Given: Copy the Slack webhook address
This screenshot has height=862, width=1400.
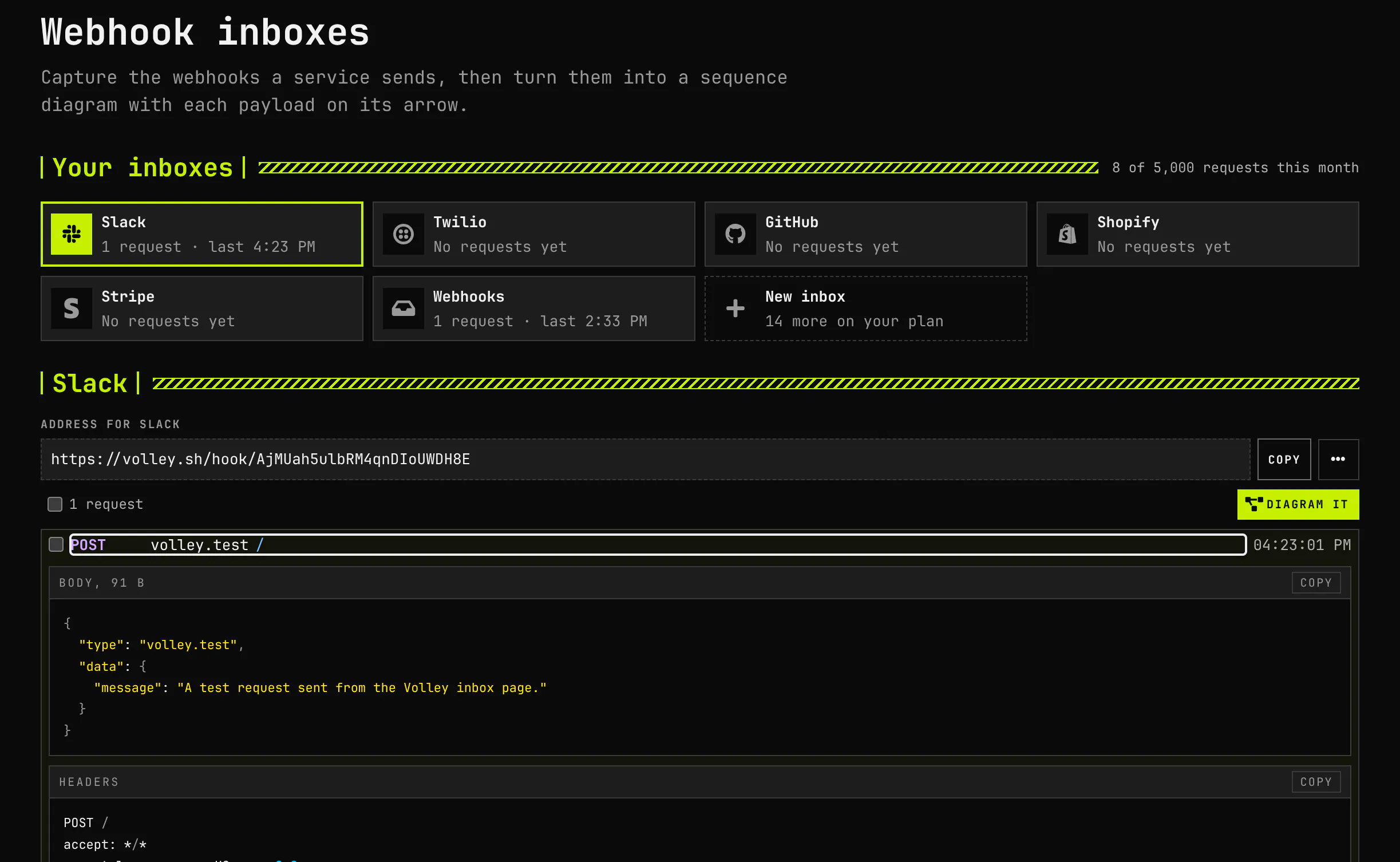Looking at the screenshot, I should [1284, 459].
